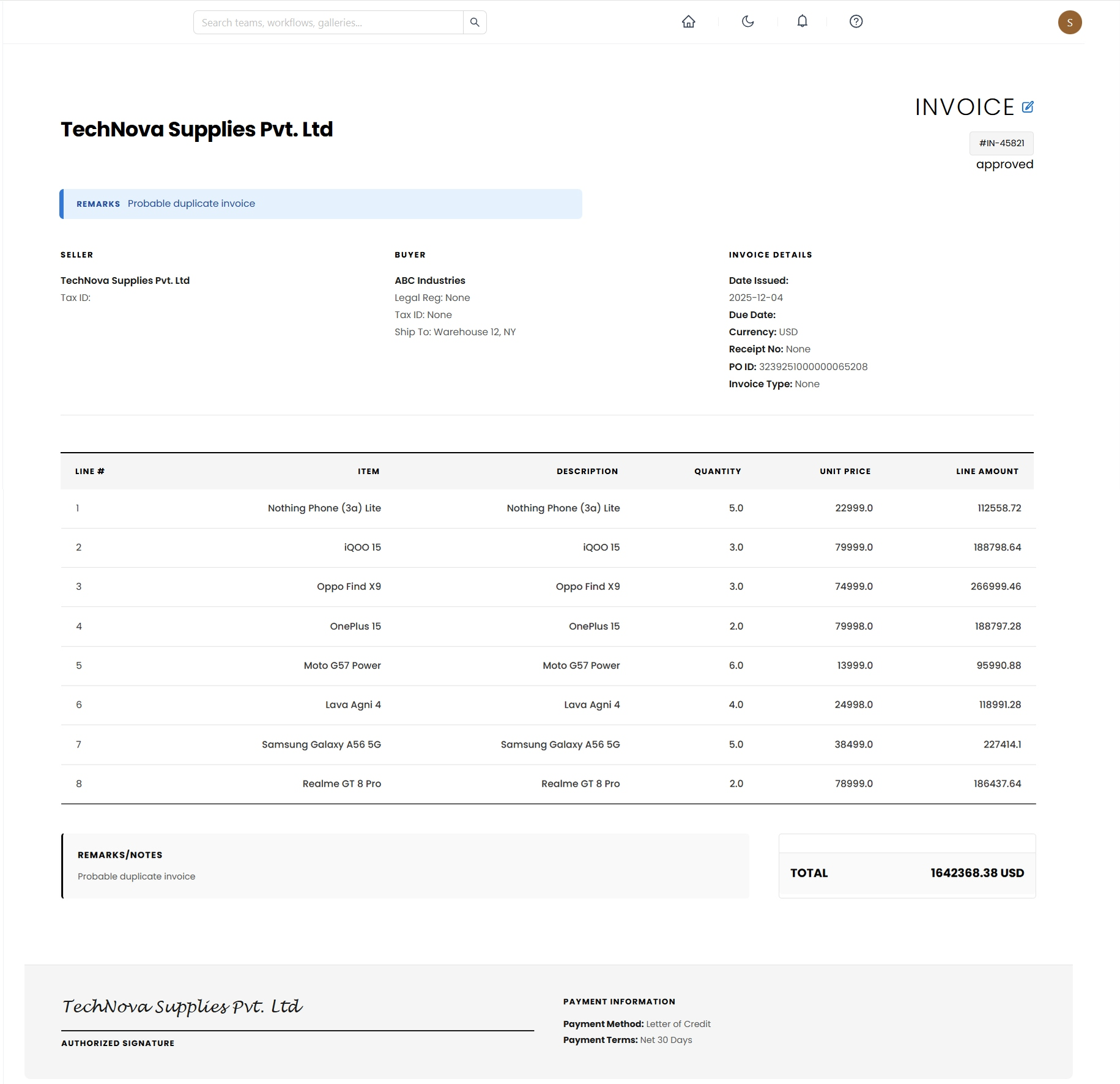This screenshot has width=1120, height=1084.
Task: Select the Probable duplicate invoice remarks banner
Action: 321,204
